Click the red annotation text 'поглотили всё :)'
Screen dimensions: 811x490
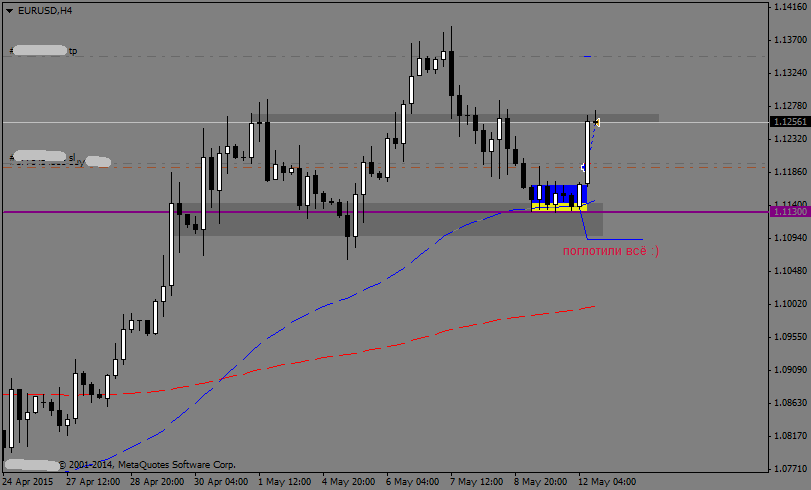point(611,251)
